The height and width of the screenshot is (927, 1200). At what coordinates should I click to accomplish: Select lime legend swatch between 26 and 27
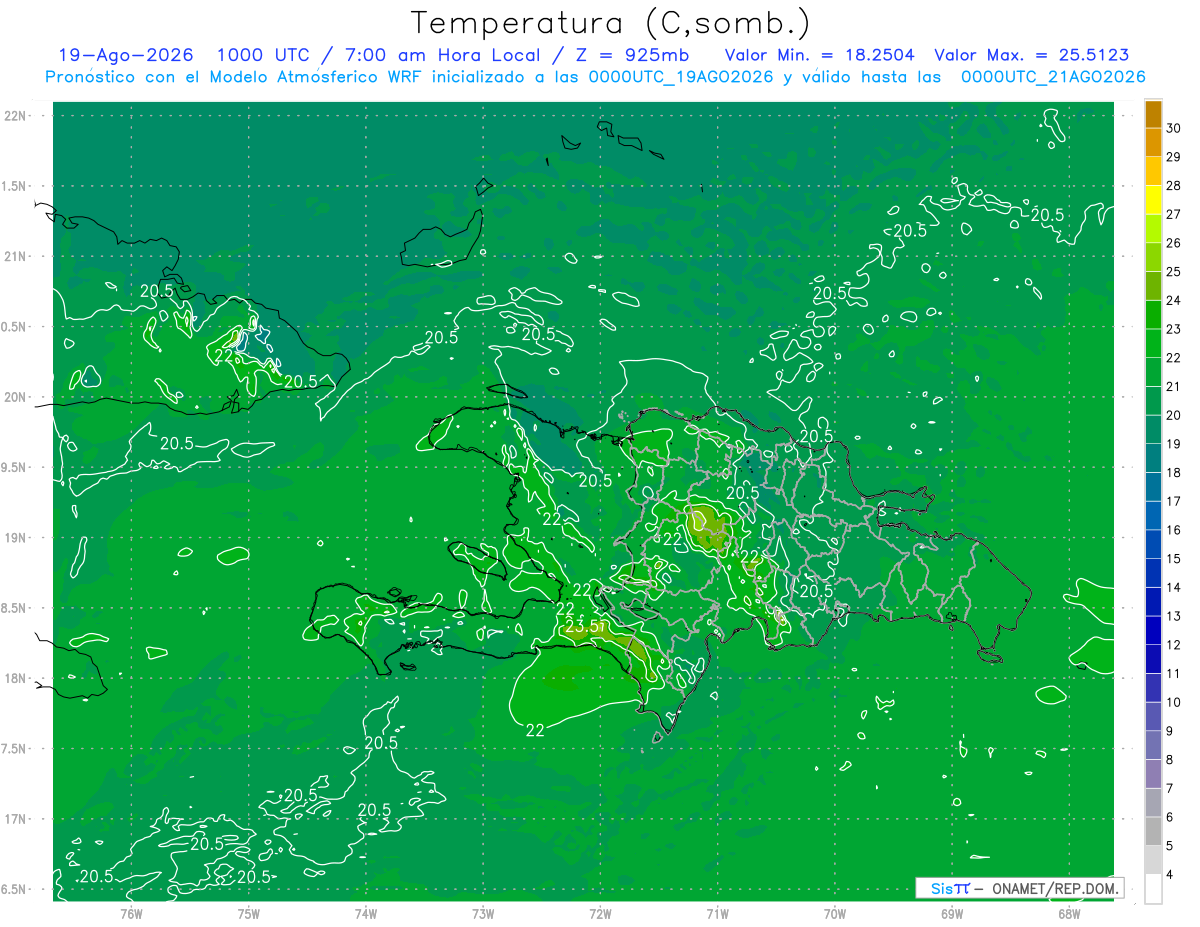click(x=1153, y=229)
